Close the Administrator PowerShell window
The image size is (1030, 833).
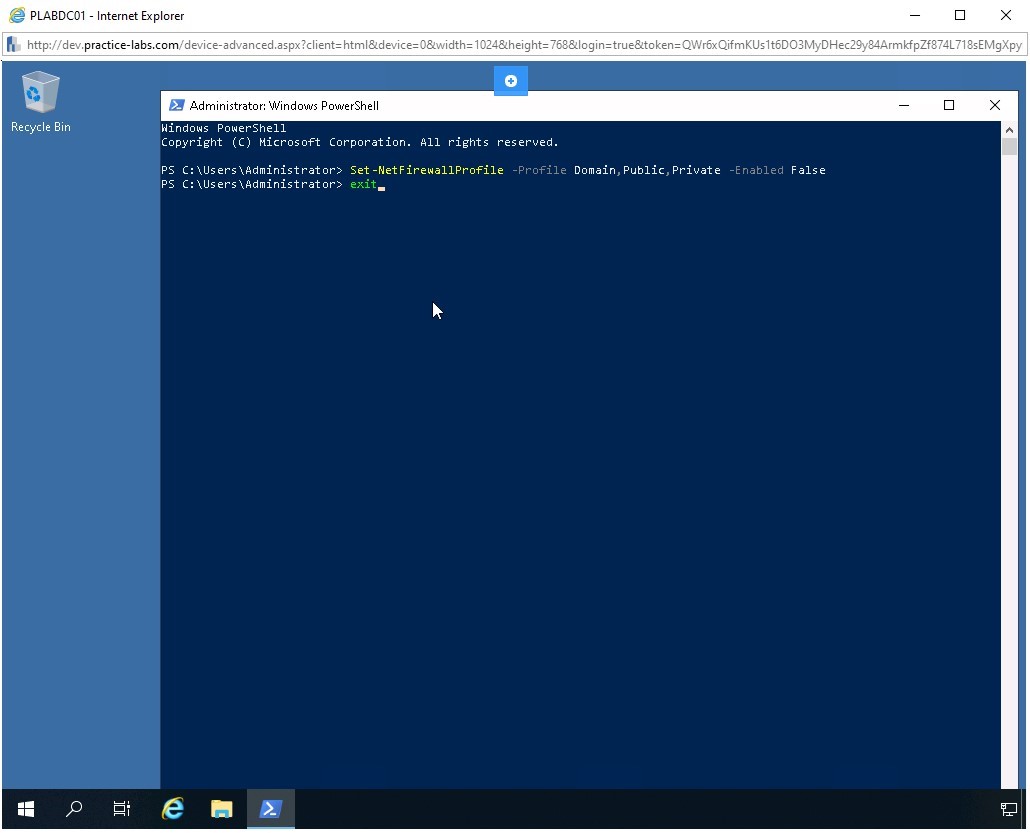click(x=994, y=105)
